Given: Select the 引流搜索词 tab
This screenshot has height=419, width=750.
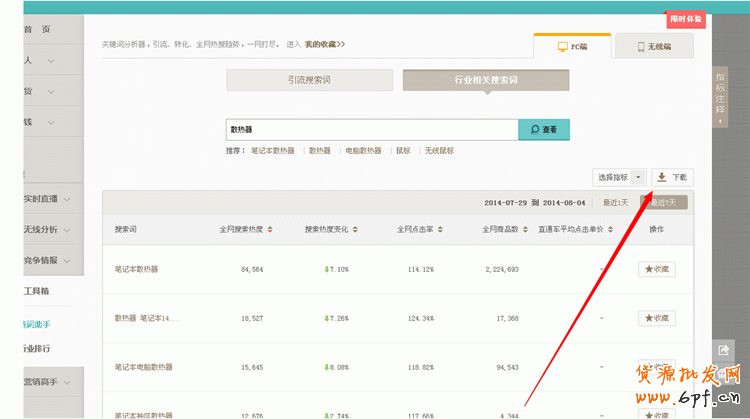Looking at the screenshot, I should click(310, 80).
